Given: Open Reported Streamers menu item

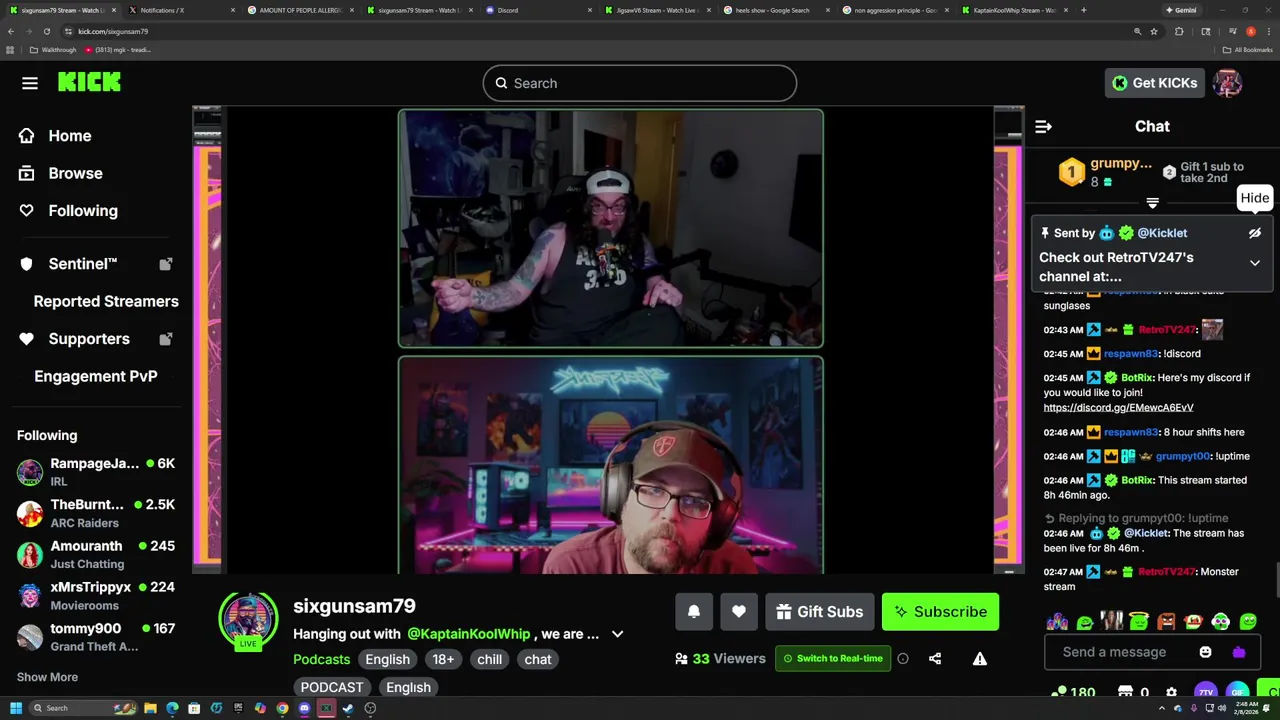Looking at the screenshot, I should [x=106, y=301].
